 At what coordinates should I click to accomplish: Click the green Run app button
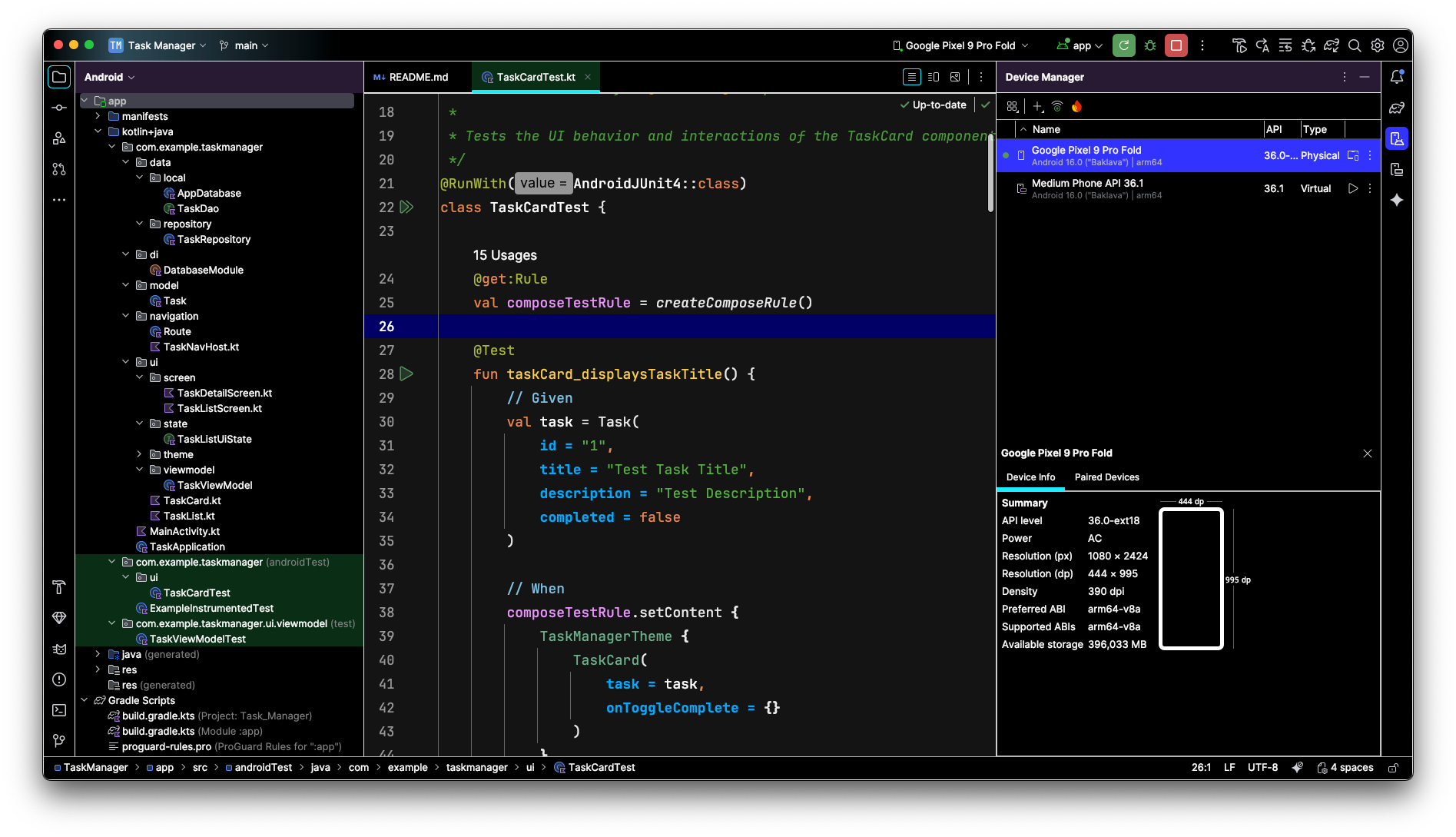[x=1123, y=45]
